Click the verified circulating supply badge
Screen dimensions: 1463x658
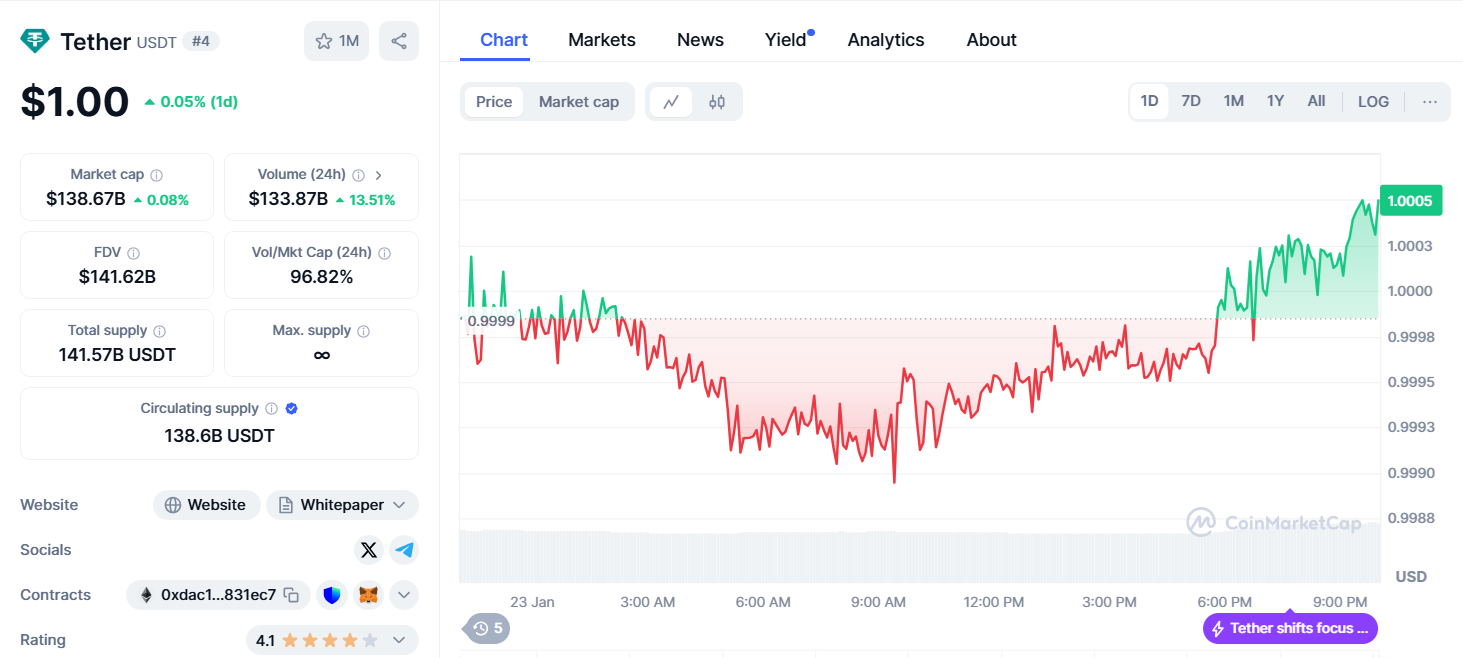(292, 409)
